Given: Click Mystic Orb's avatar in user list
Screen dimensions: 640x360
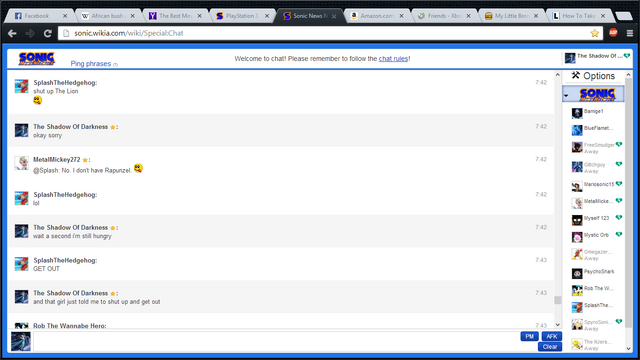Looking at the screenshot, I should tap(577, 237).
